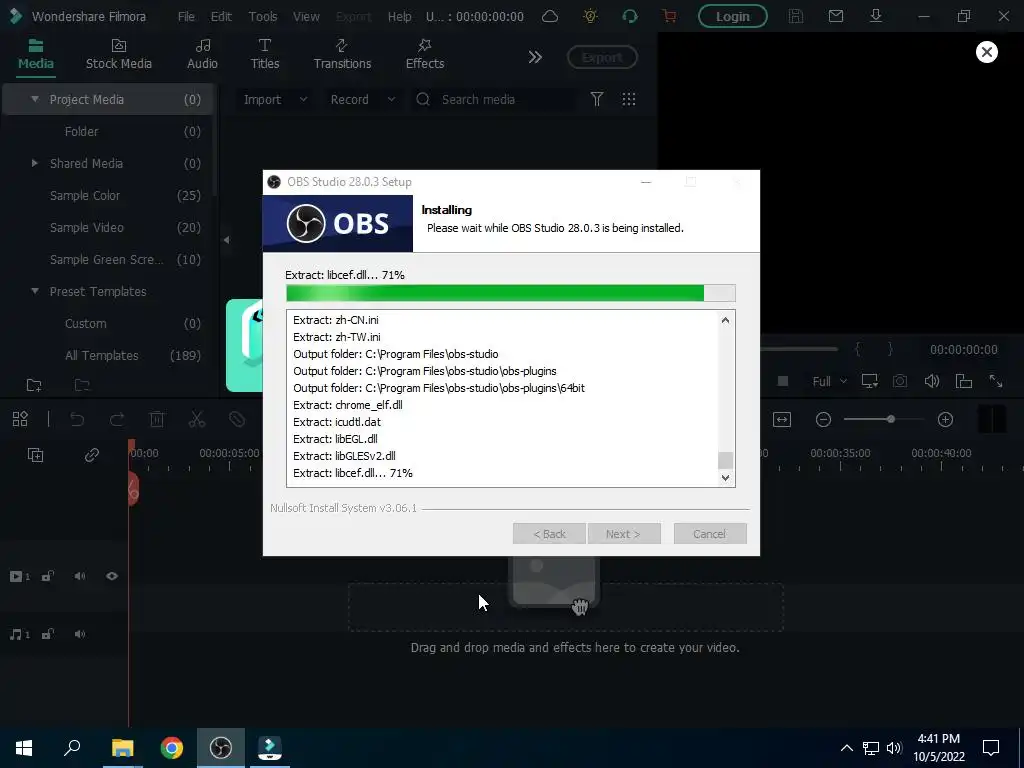The image size is (1024, 768).
Task: Click the redo arrow in timeline toolbar
Action: coord(117,419)
